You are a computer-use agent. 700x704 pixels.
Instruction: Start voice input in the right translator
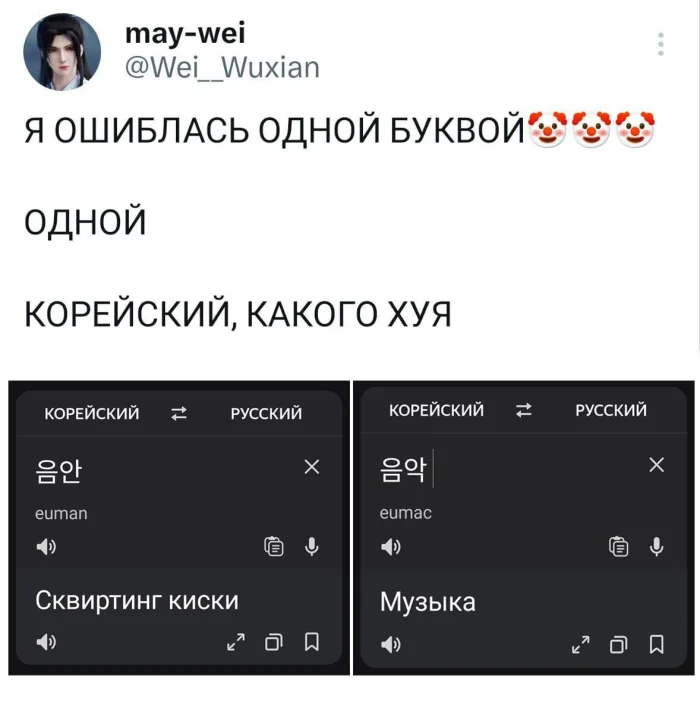(656, 546)
